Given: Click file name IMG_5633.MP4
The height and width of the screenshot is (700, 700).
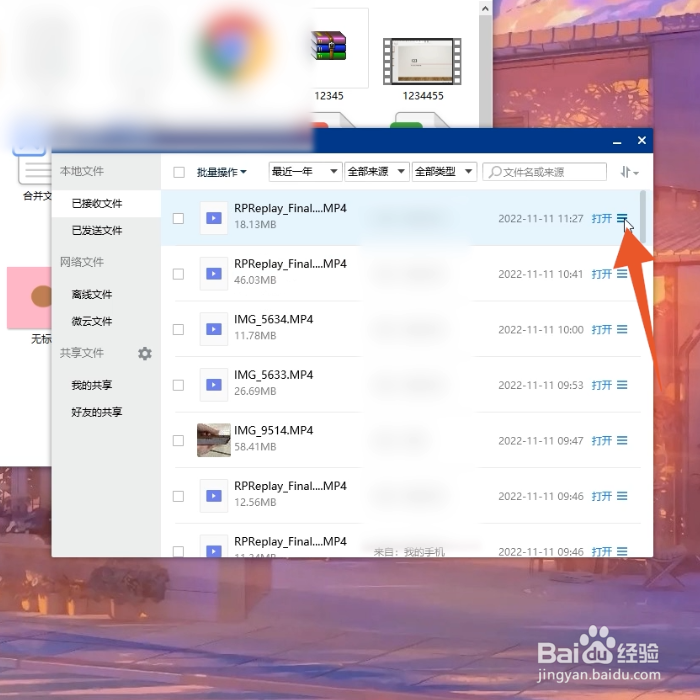Looking at the screenshot, I should (273, 375).
